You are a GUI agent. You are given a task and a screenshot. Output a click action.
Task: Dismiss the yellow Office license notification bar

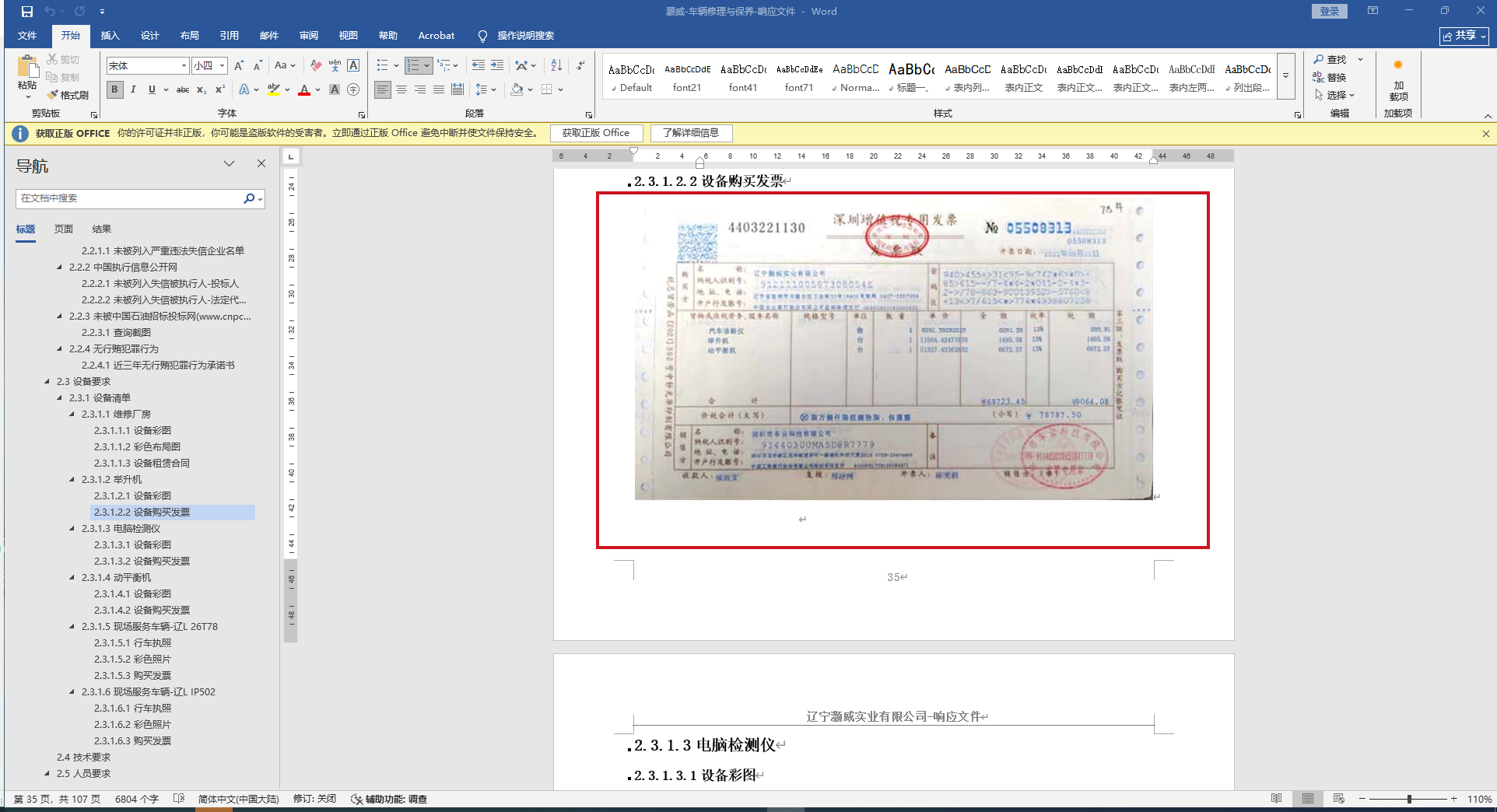1486,134
